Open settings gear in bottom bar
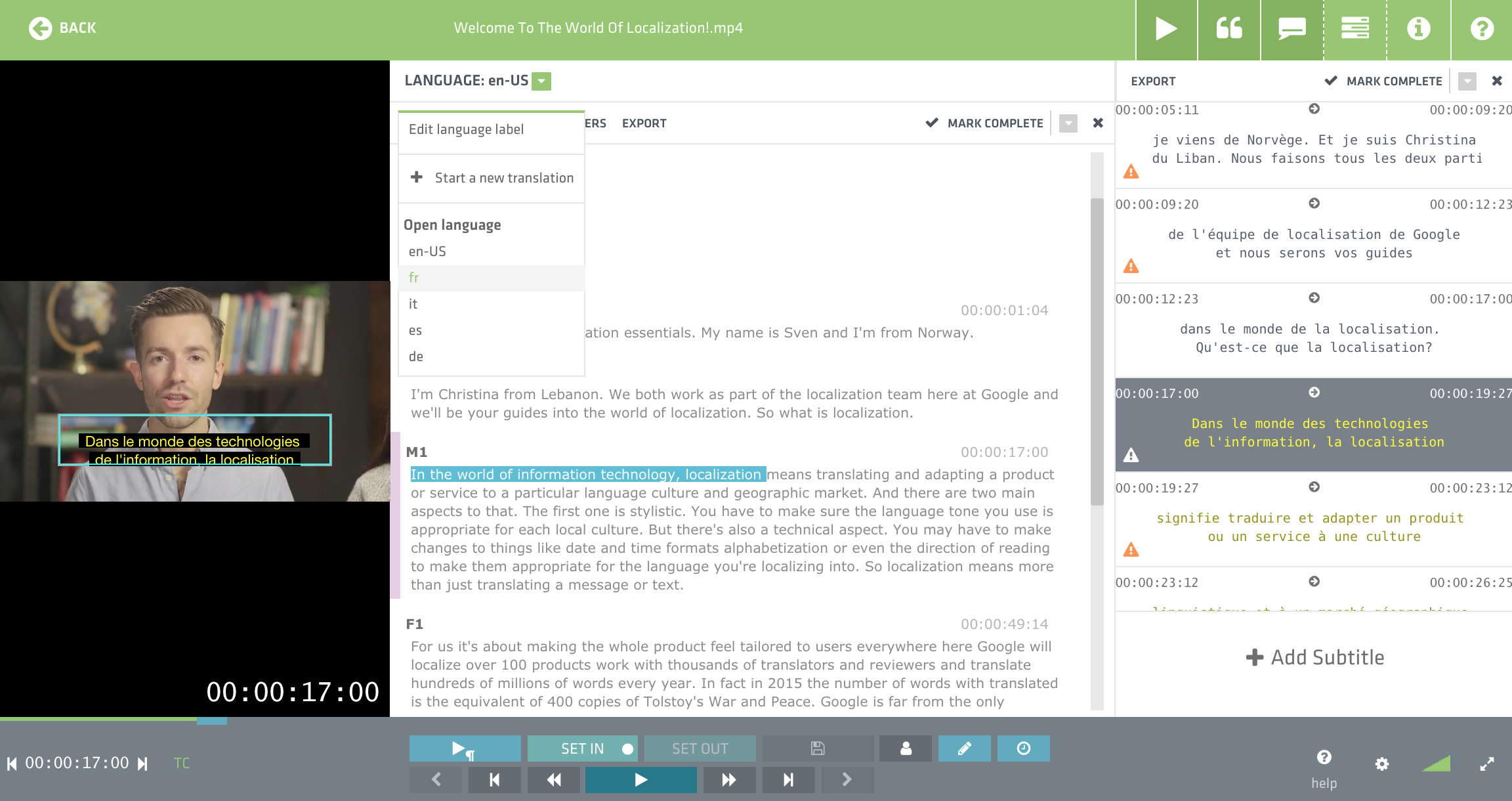Viewport: 1512px width, 801px height. tap(1382, 764)
